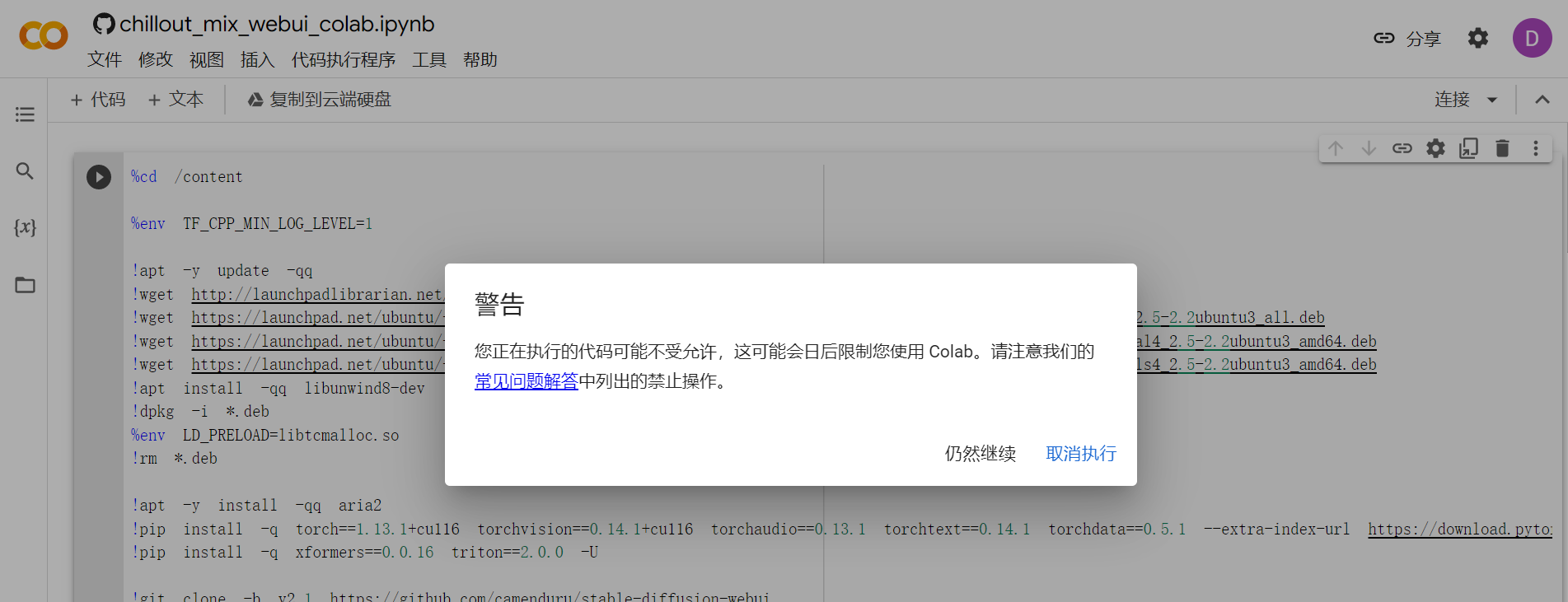Mirror the cell in a tab with the icon
The width and height of the screenshot is (1568, 602).
[x=1469, y=148]
